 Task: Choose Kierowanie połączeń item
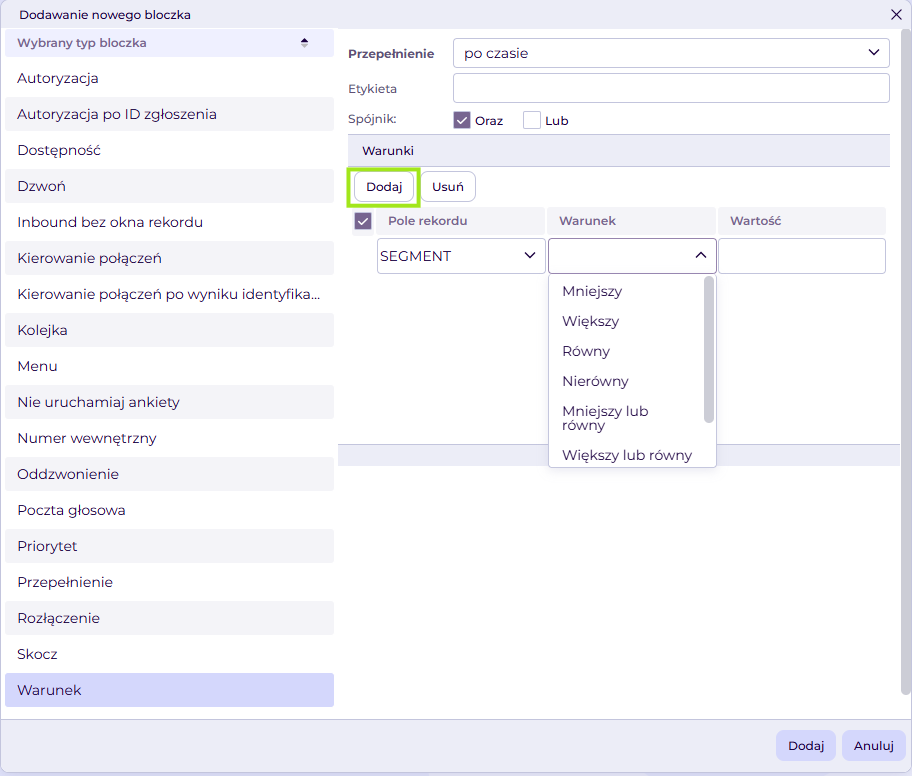(169, 258)
